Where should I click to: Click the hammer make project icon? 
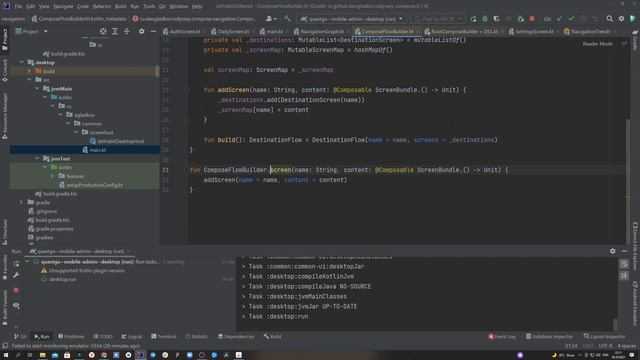point(287,19)
